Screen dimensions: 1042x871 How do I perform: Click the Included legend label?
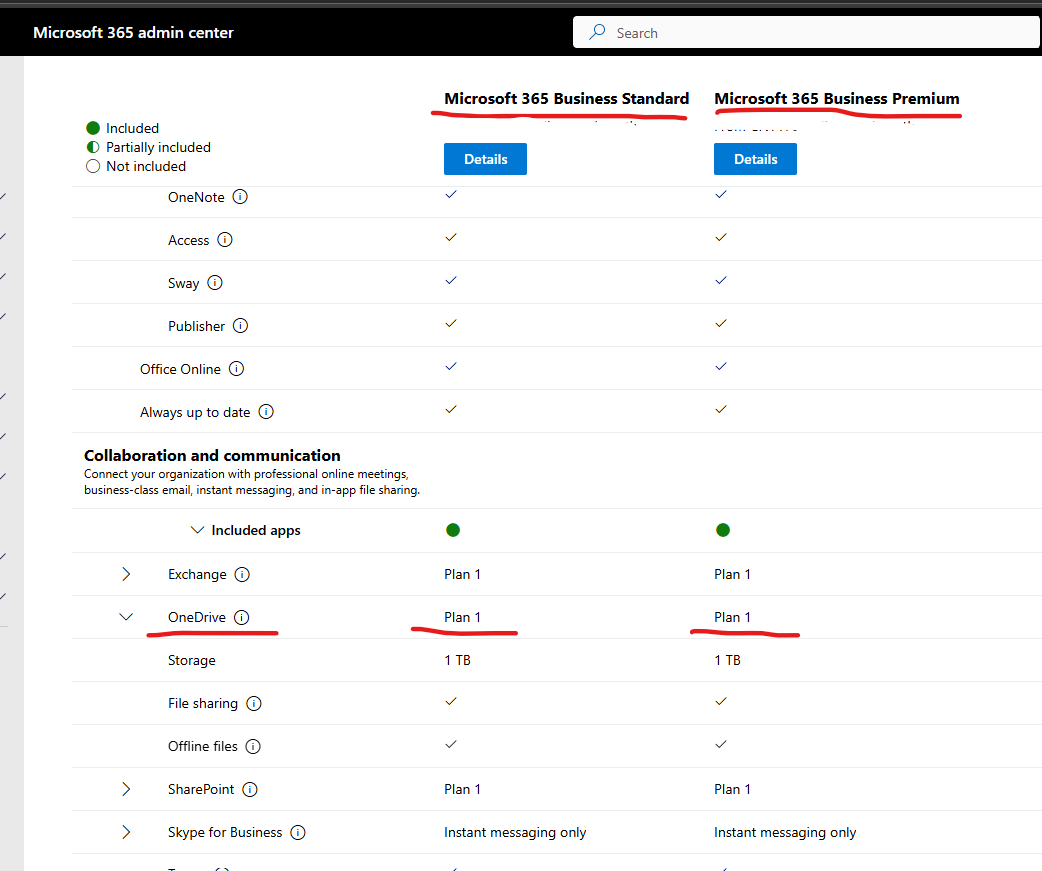(x=132, y=128)
